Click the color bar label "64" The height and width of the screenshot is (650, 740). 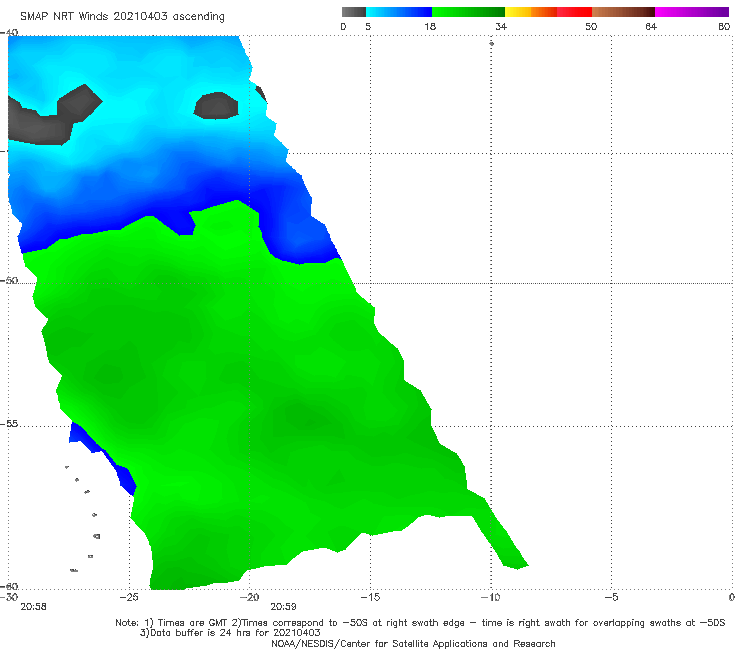tap(651, 27)
